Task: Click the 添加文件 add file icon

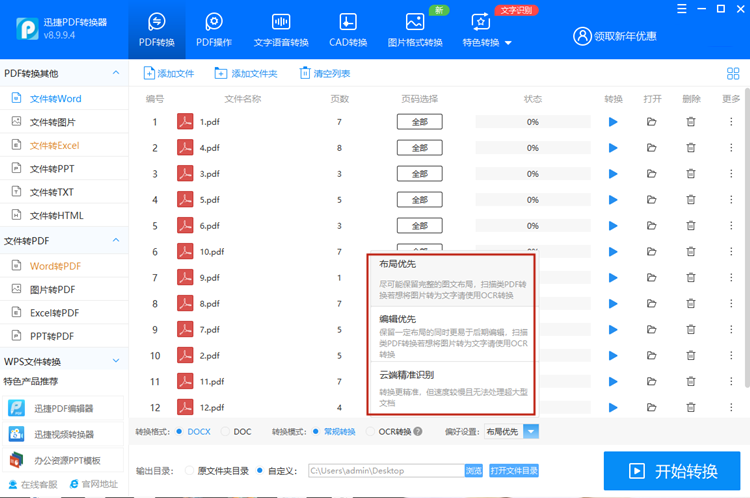Action: coord(150,73)
